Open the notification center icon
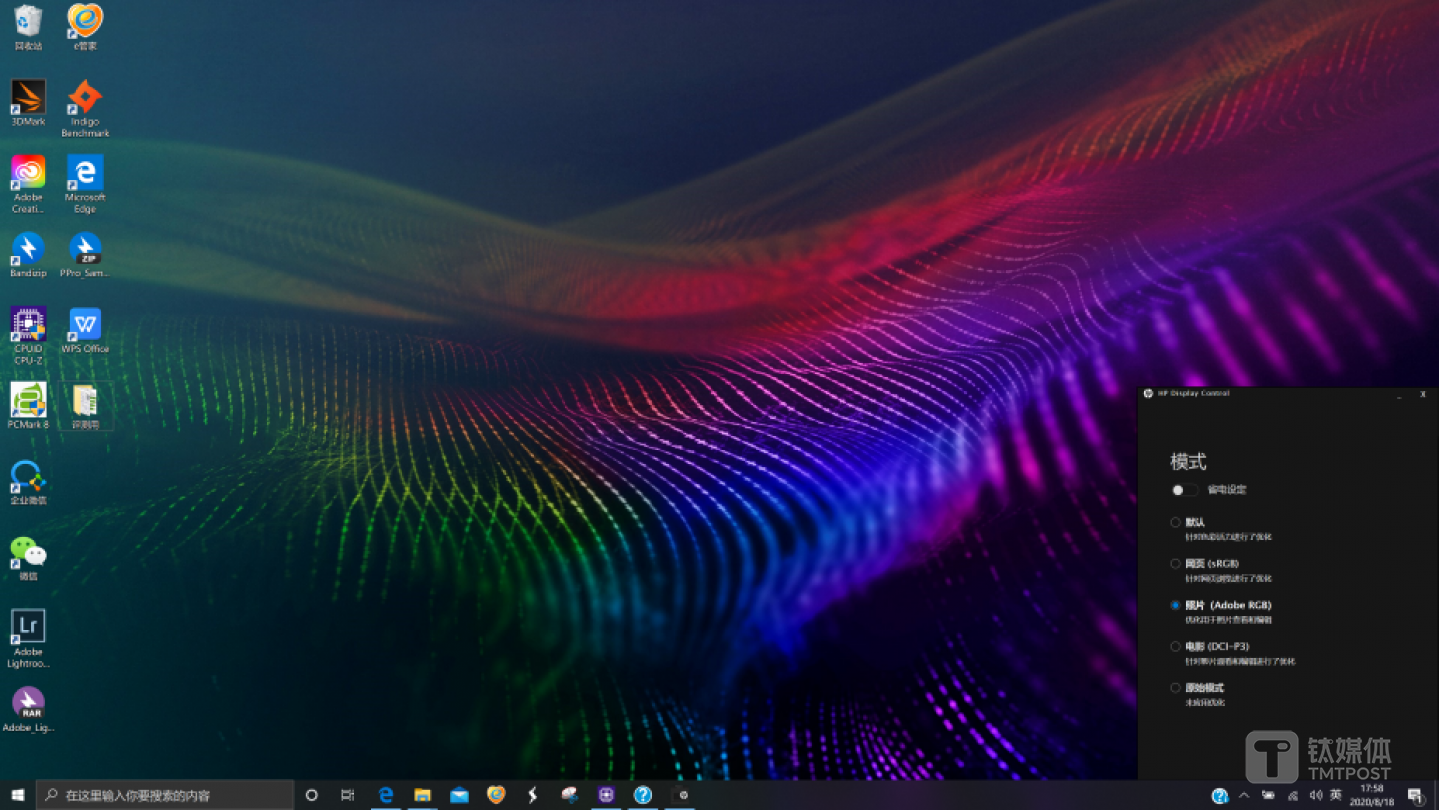Image resolution: width=1439 pixels, height=810 pixels. pos(1415,796)
